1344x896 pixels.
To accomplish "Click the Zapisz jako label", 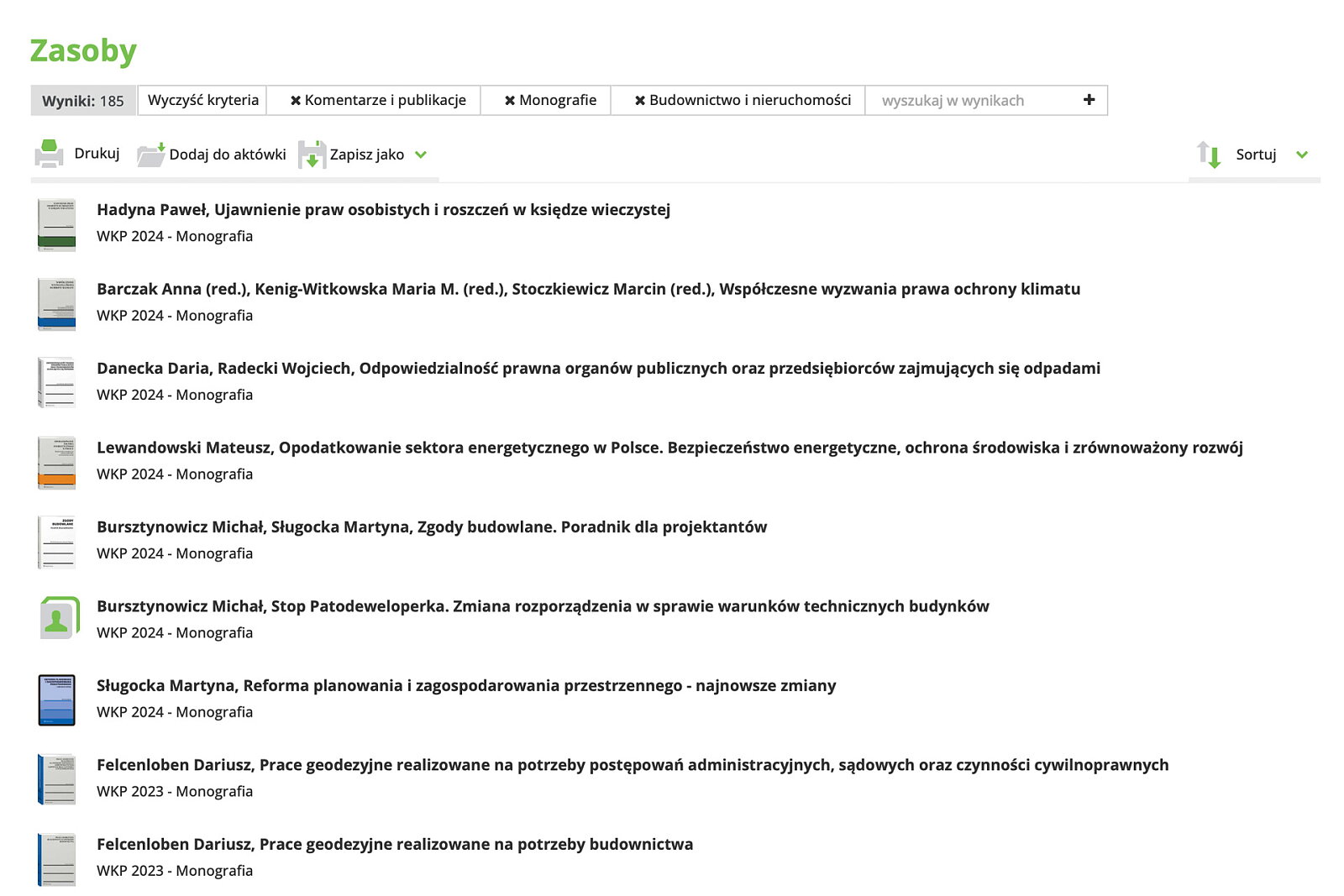I will [x=367, y=155].
